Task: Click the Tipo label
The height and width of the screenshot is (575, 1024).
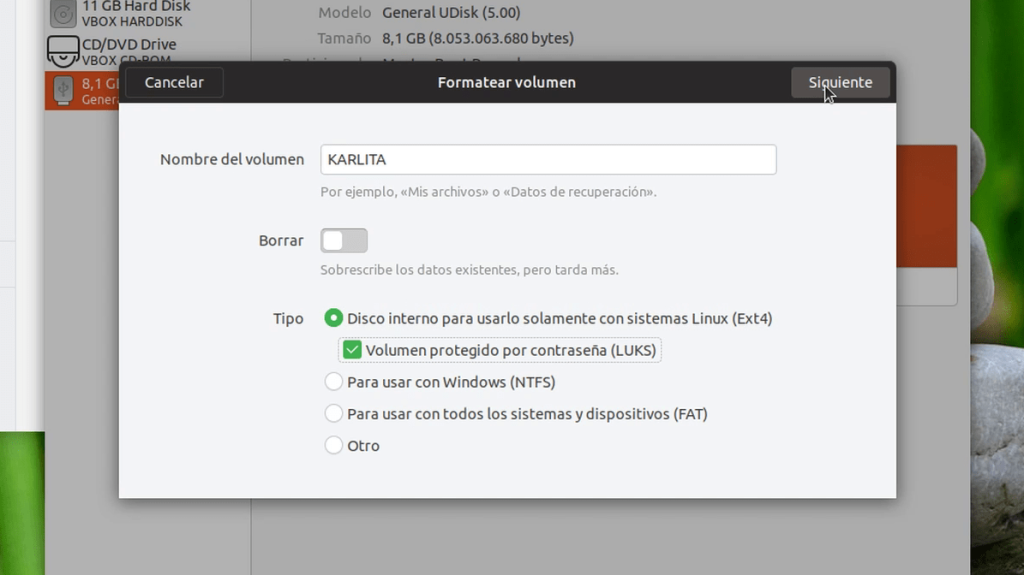Action: (x=288, y=319)
